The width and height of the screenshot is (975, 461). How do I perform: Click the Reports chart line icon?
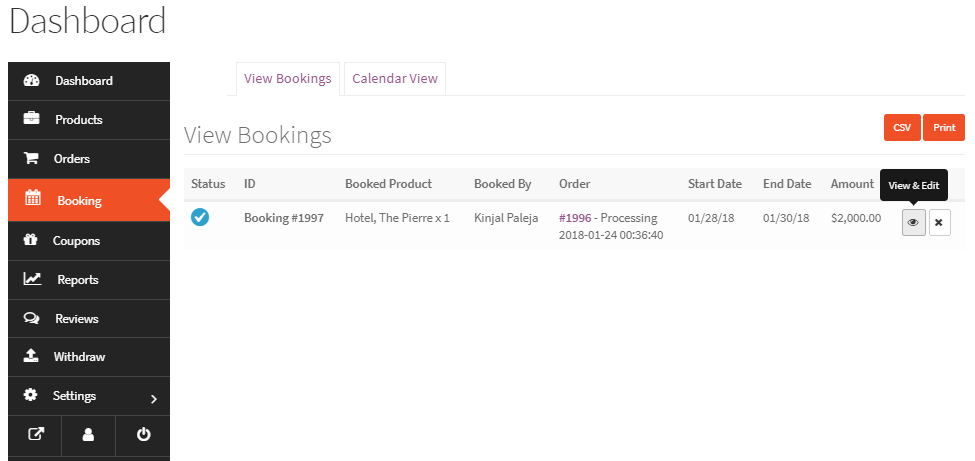tap(32, 279)
